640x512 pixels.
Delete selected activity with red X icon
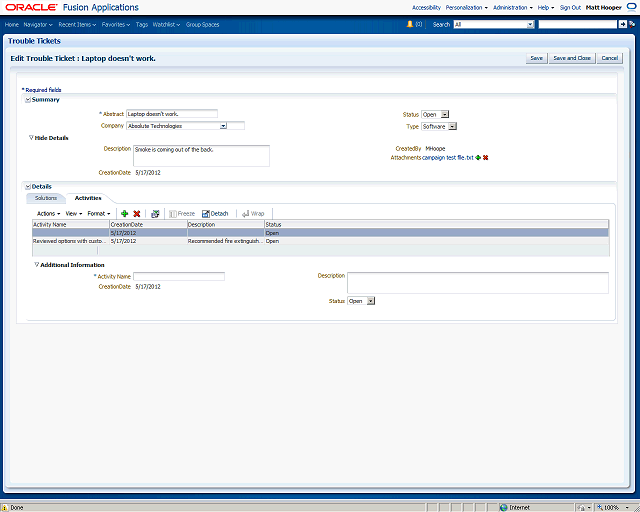(x=137, y=214)
